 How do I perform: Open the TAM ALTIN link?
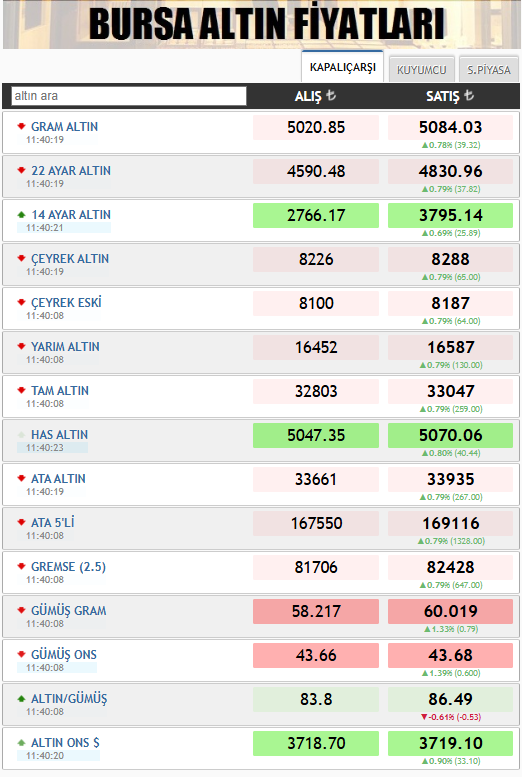pyautogui.click(x=60, y=390)
